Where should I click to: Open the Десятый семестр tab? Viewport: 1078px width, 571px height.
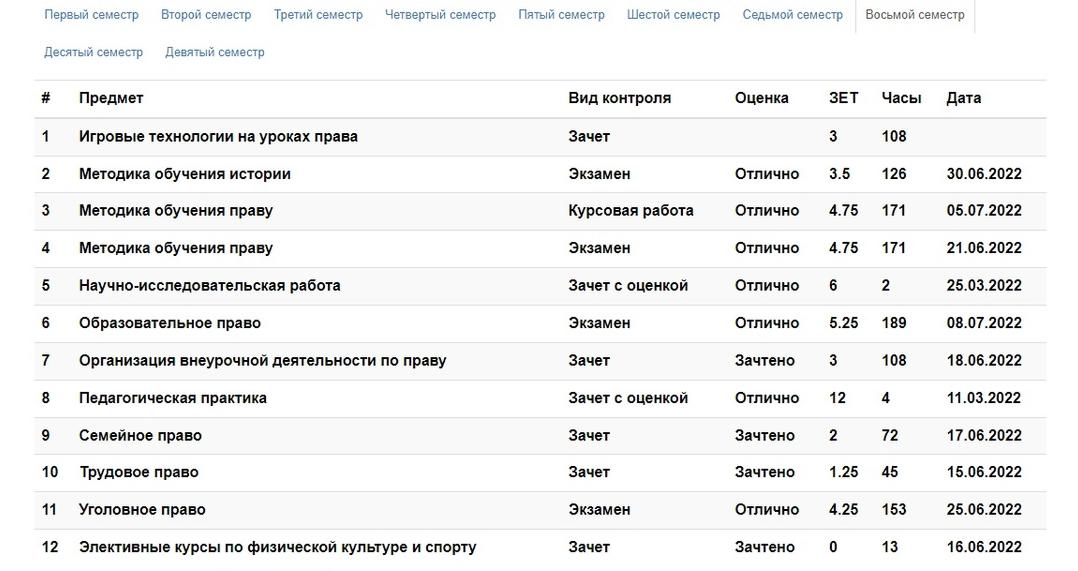[94, 52]
